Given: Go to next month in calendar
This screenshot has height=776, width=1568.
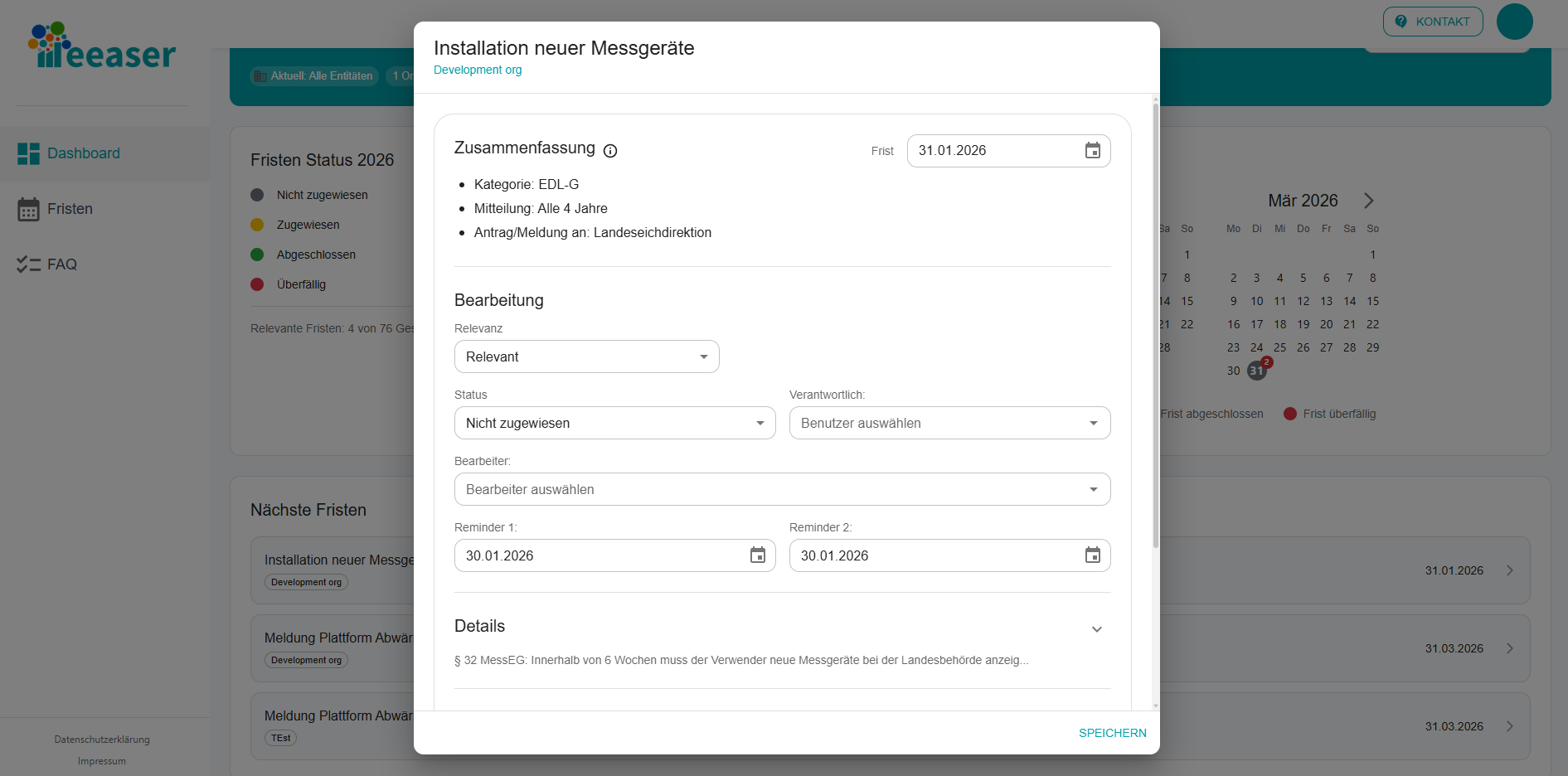Looking at the screenshot, I should point(1369,201).
